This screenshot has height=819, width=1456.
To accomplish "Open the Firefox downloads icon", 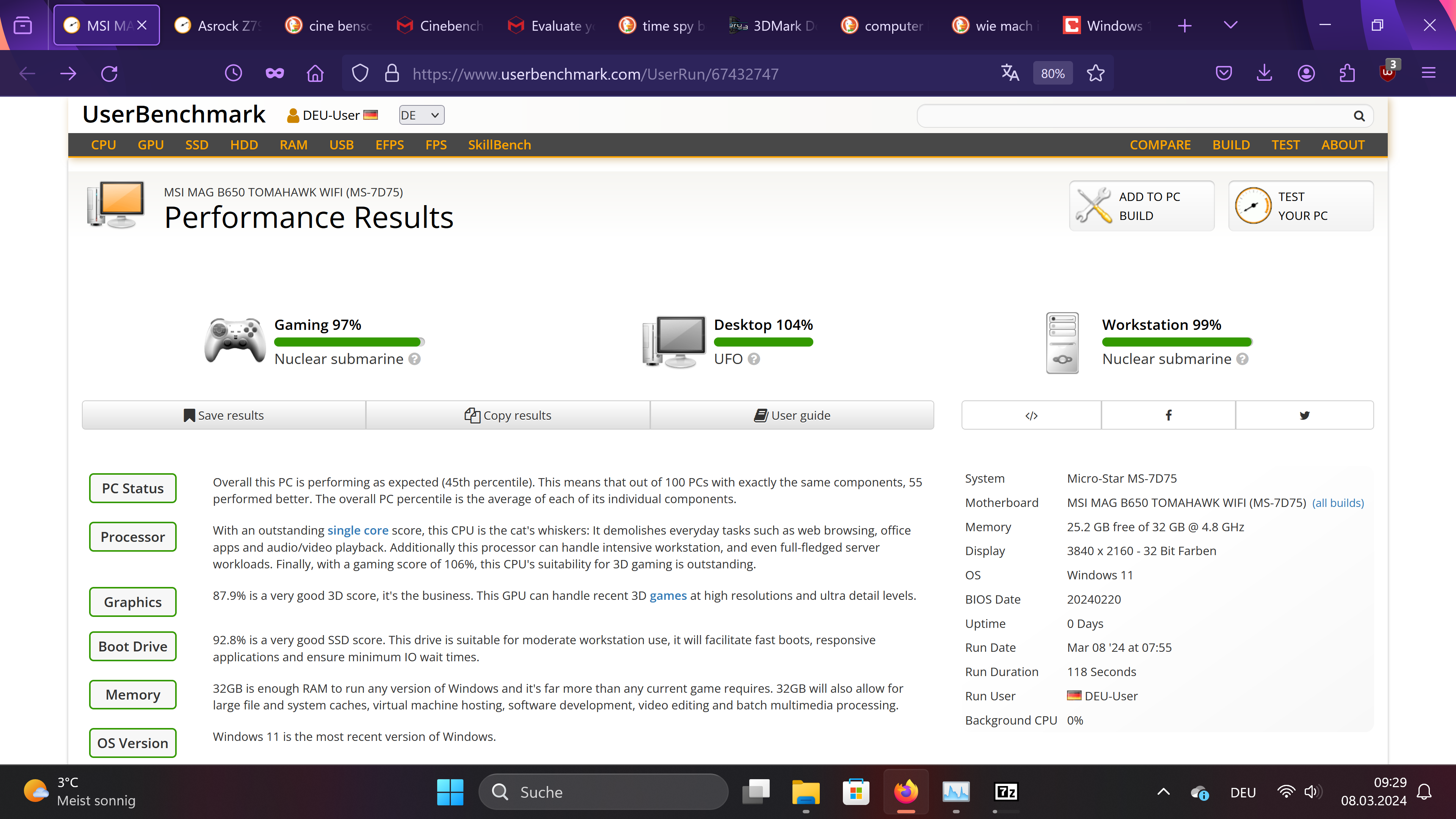I will [x=1265, y=74].
